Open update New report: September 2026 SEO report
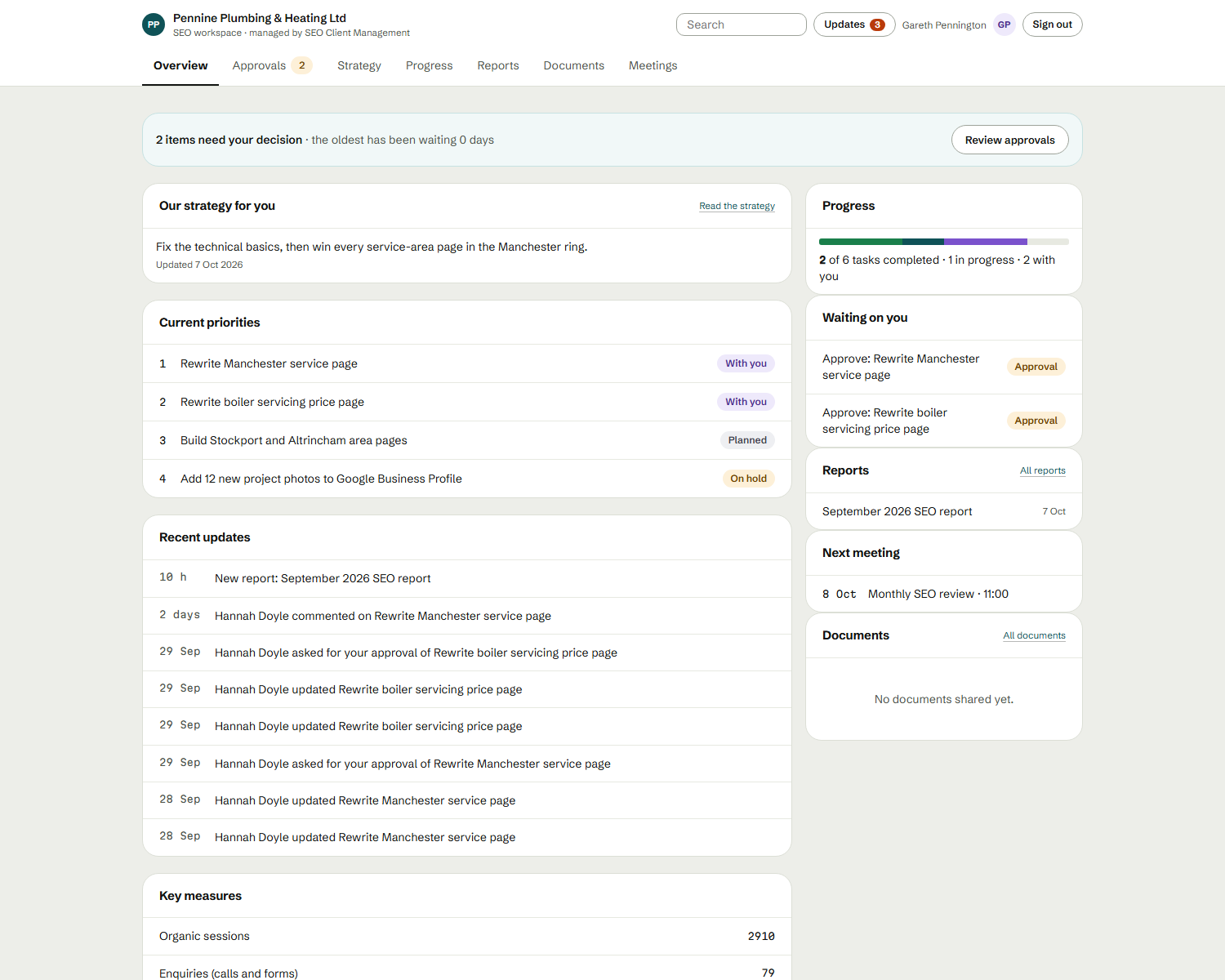 pyautogui.click(x=467, y=578)
